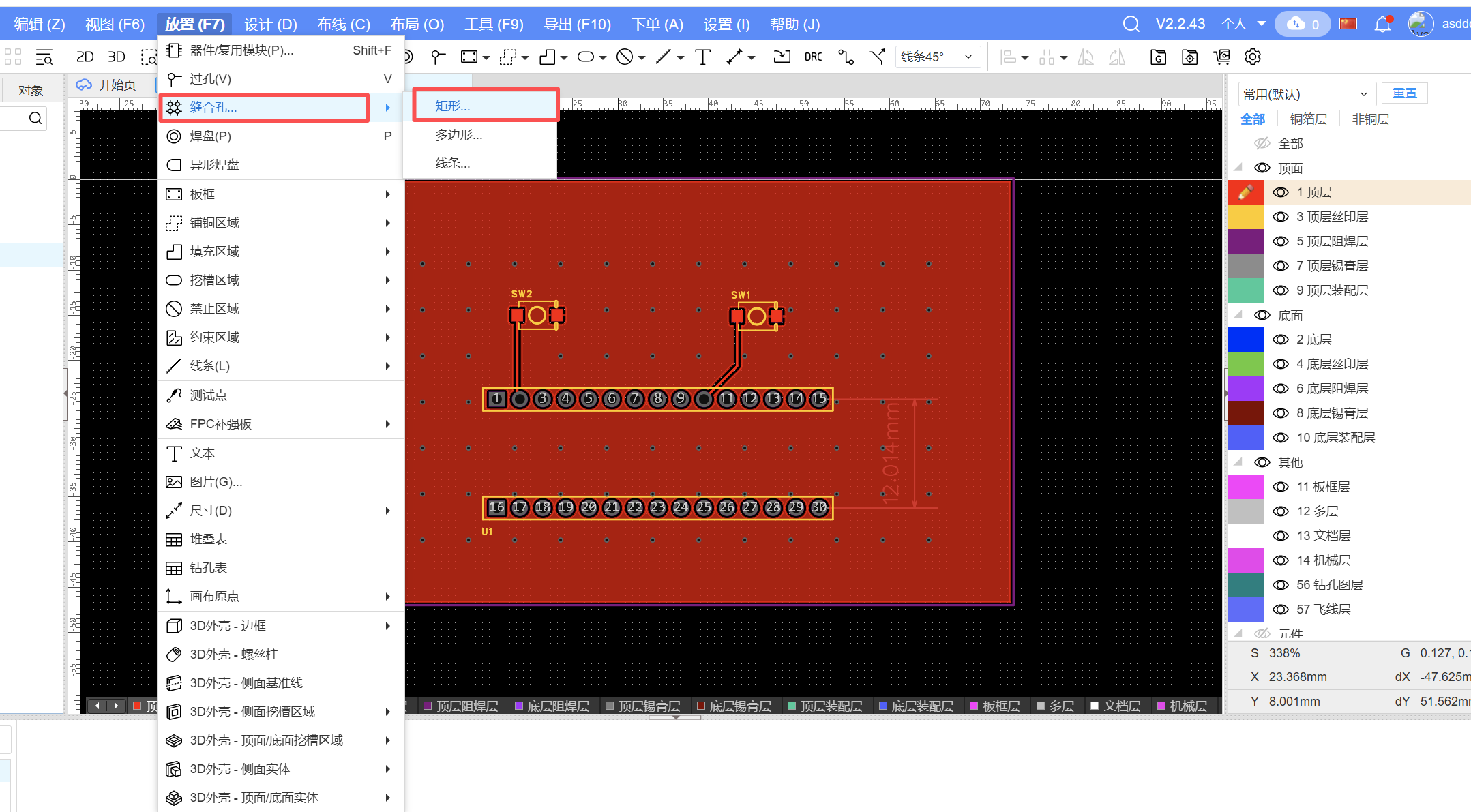
Task: Switch to the 铜箔层 layer filter
Action: click(1308, 119)
